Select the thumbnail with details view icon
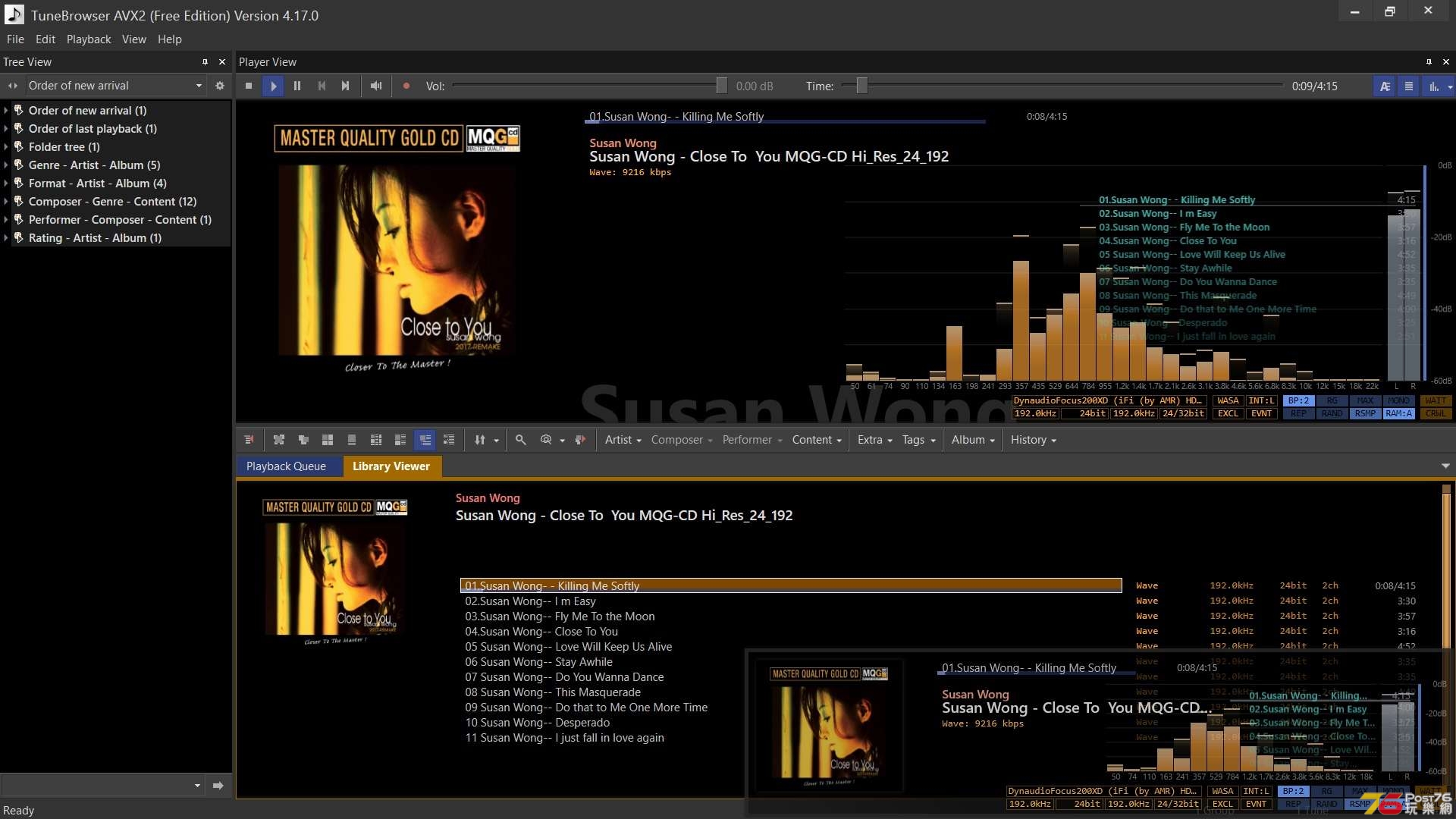This screenshot has height=819, width=1456. point(400,440)
